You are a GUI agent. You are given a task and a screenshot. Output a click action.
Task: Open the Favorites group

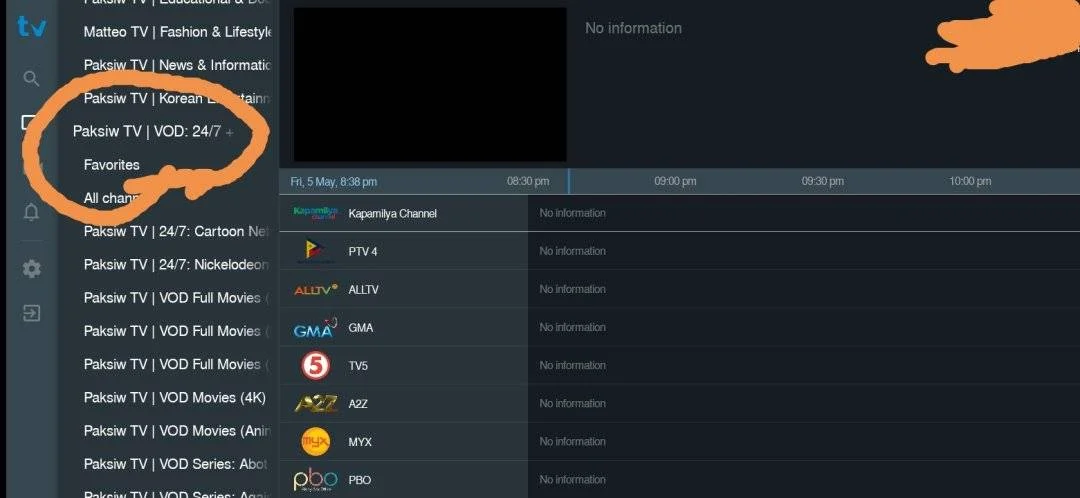coord(112,165)
